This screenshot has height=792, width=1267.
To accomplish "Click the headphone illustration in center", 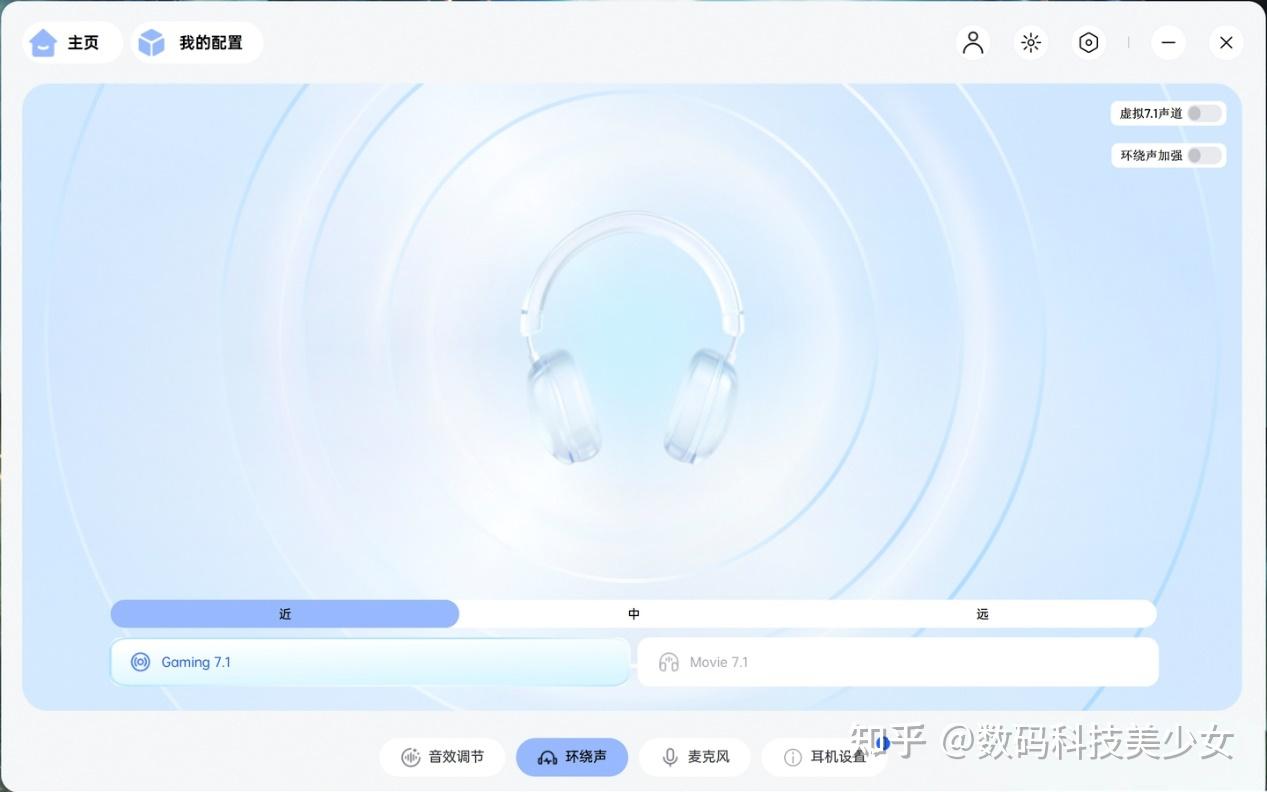I will pos(633,338).
